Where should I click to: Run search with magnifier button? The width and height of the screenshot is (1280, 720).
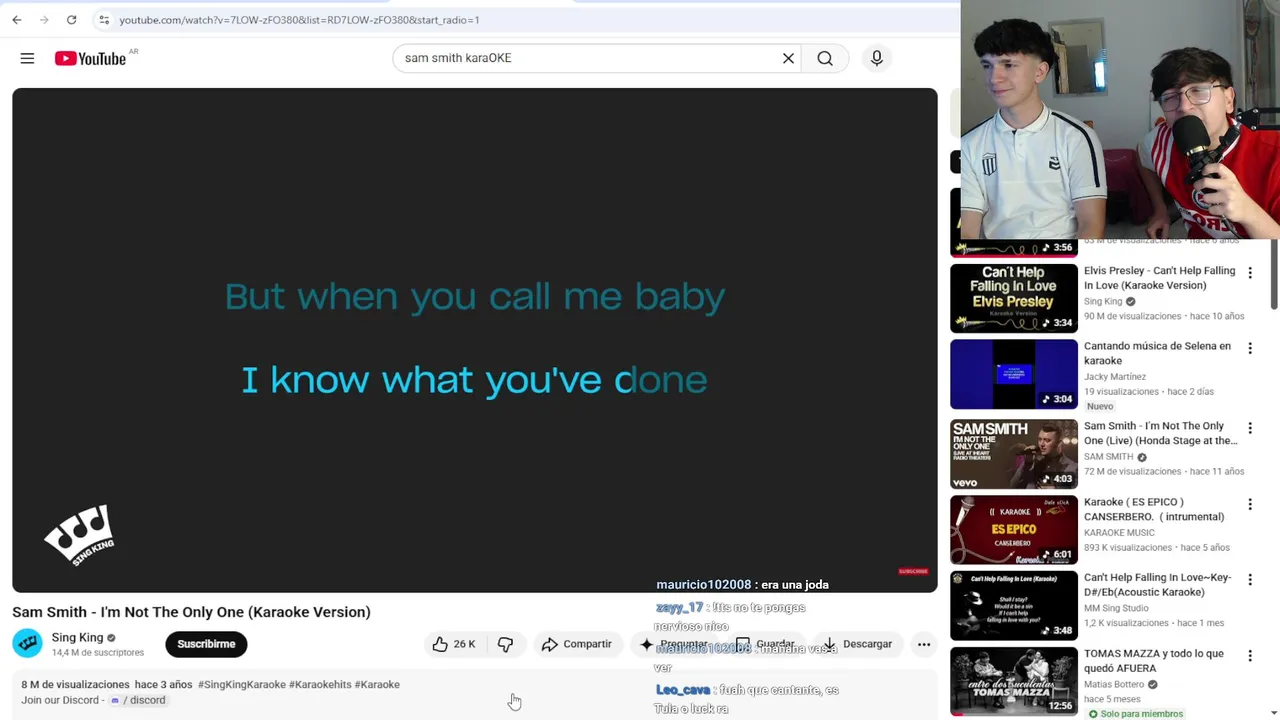pyautogui.click(x=825, y=58)
